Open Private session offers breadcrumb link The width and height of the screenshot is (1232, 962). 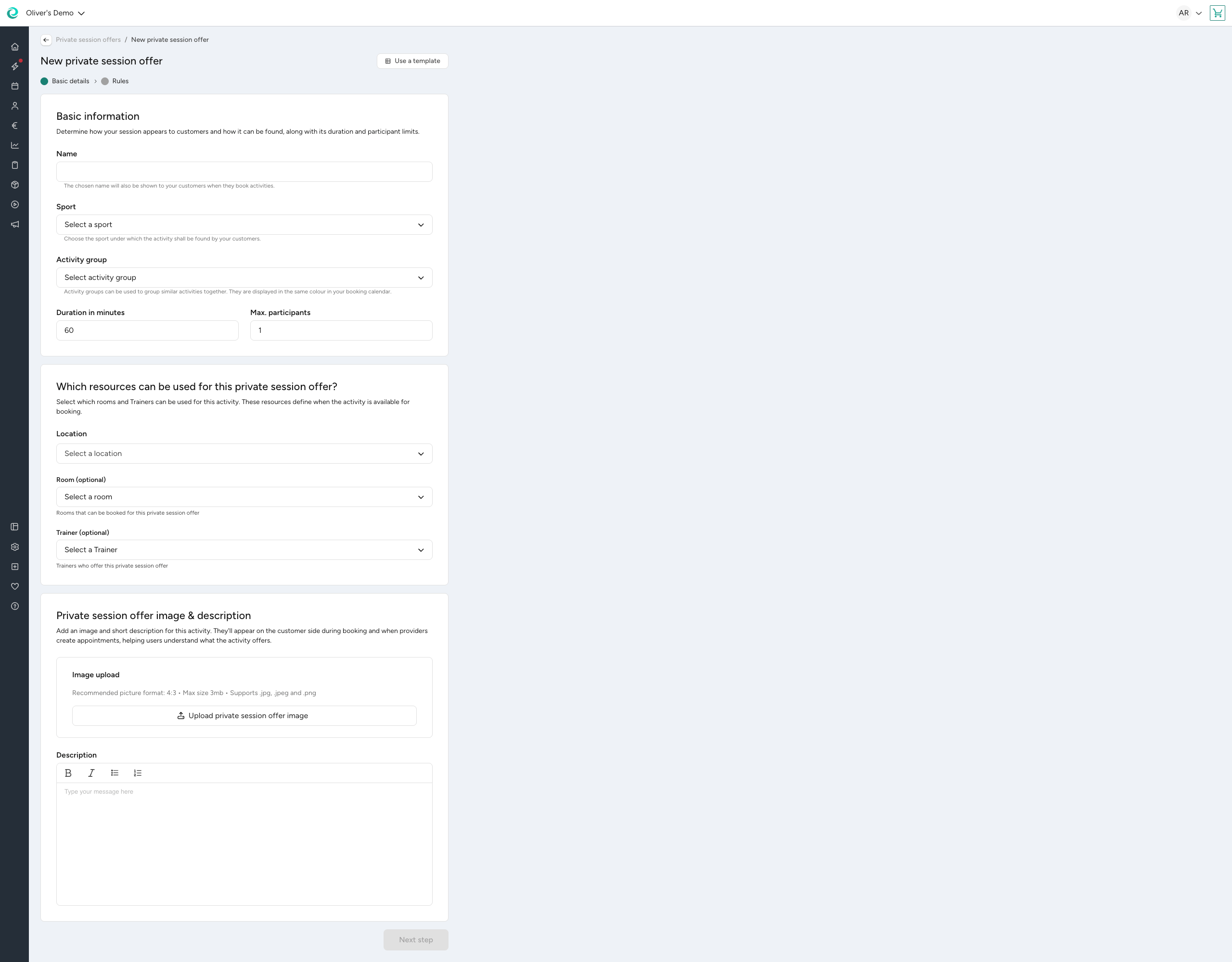coord(88,39)
